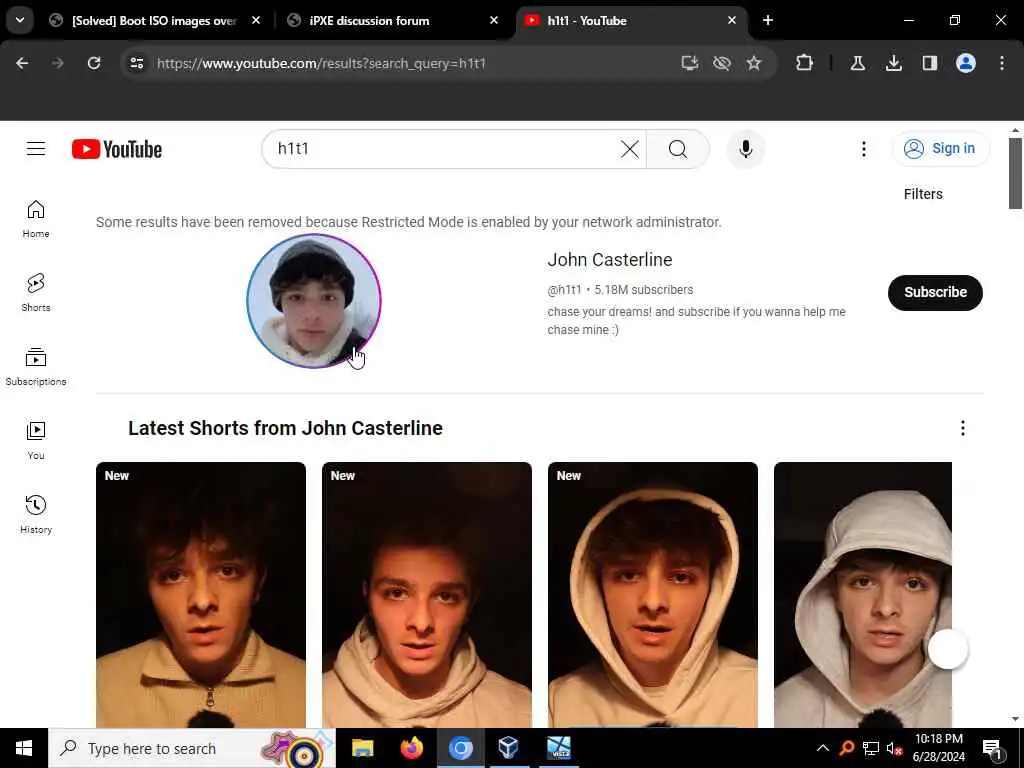Open the VirtualBox cube taskbar icon
This screenshot has width=1024, height=768.
click(x=508, y=748)
